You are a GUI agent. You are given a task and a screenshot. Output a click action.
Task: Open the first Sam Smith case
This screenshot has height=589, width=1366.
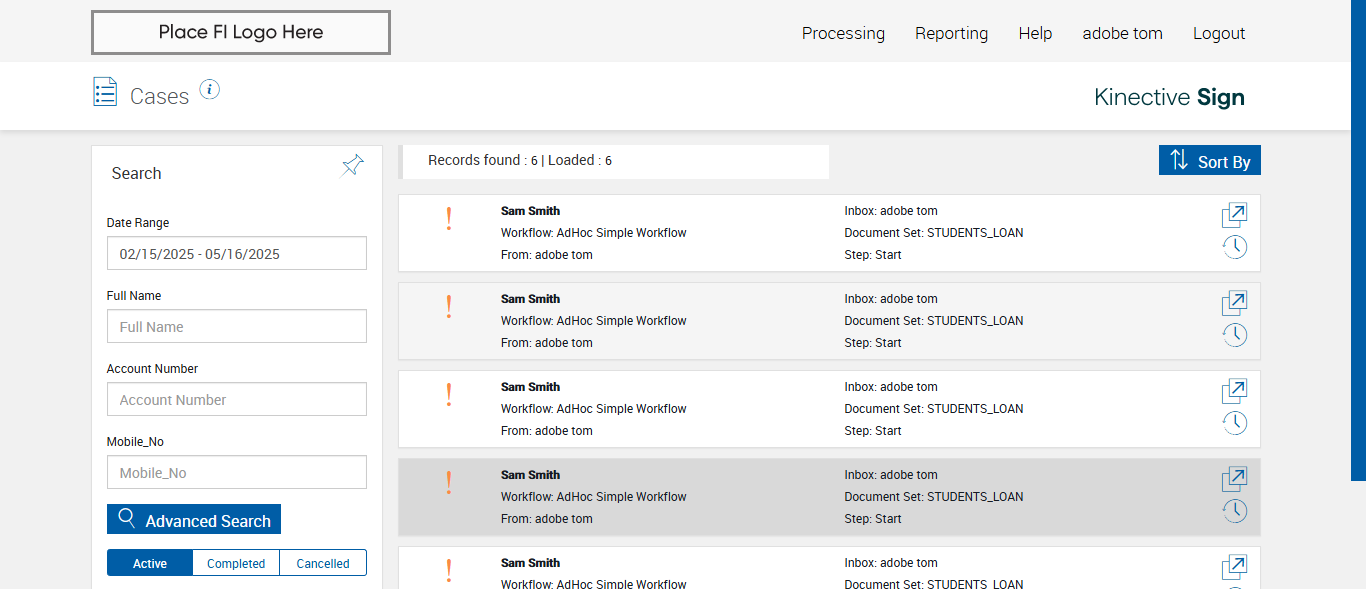(x=1234, y=215)
